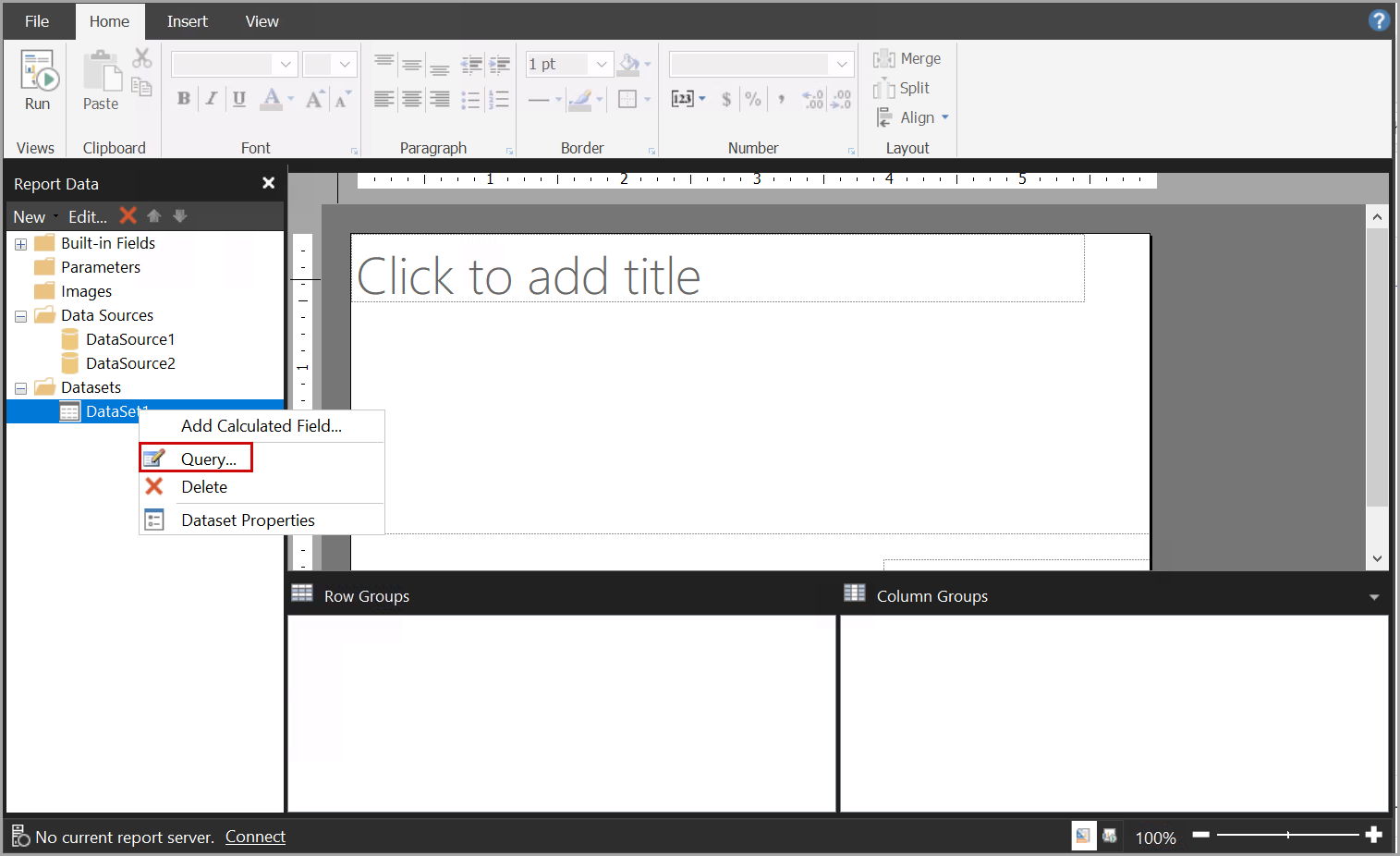Viewport: 1400px width, 856px height.
Task: Toggle Underline formatting
Action: tap(239, 99)
